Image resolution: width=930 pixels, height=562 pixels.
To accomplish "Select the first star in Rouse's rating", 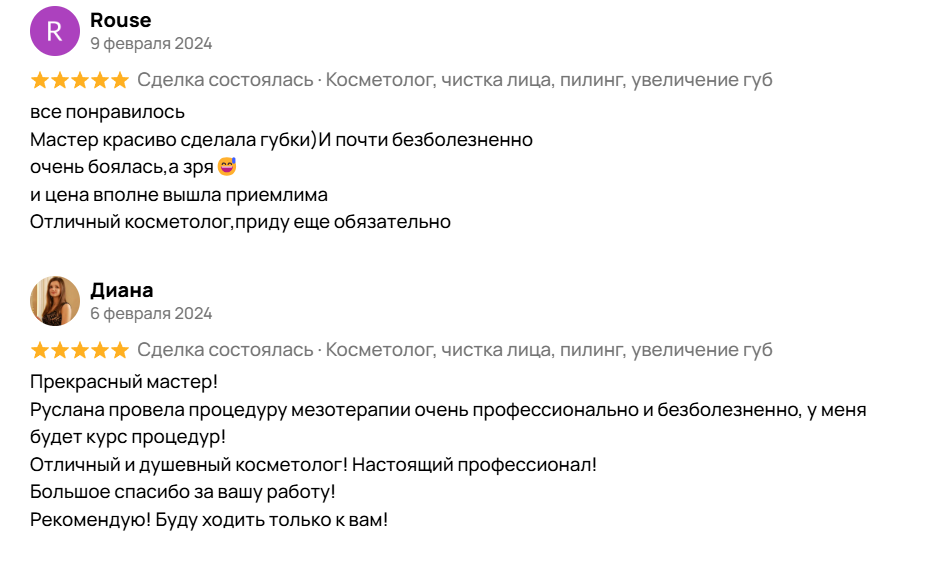I will pos(40,80).
